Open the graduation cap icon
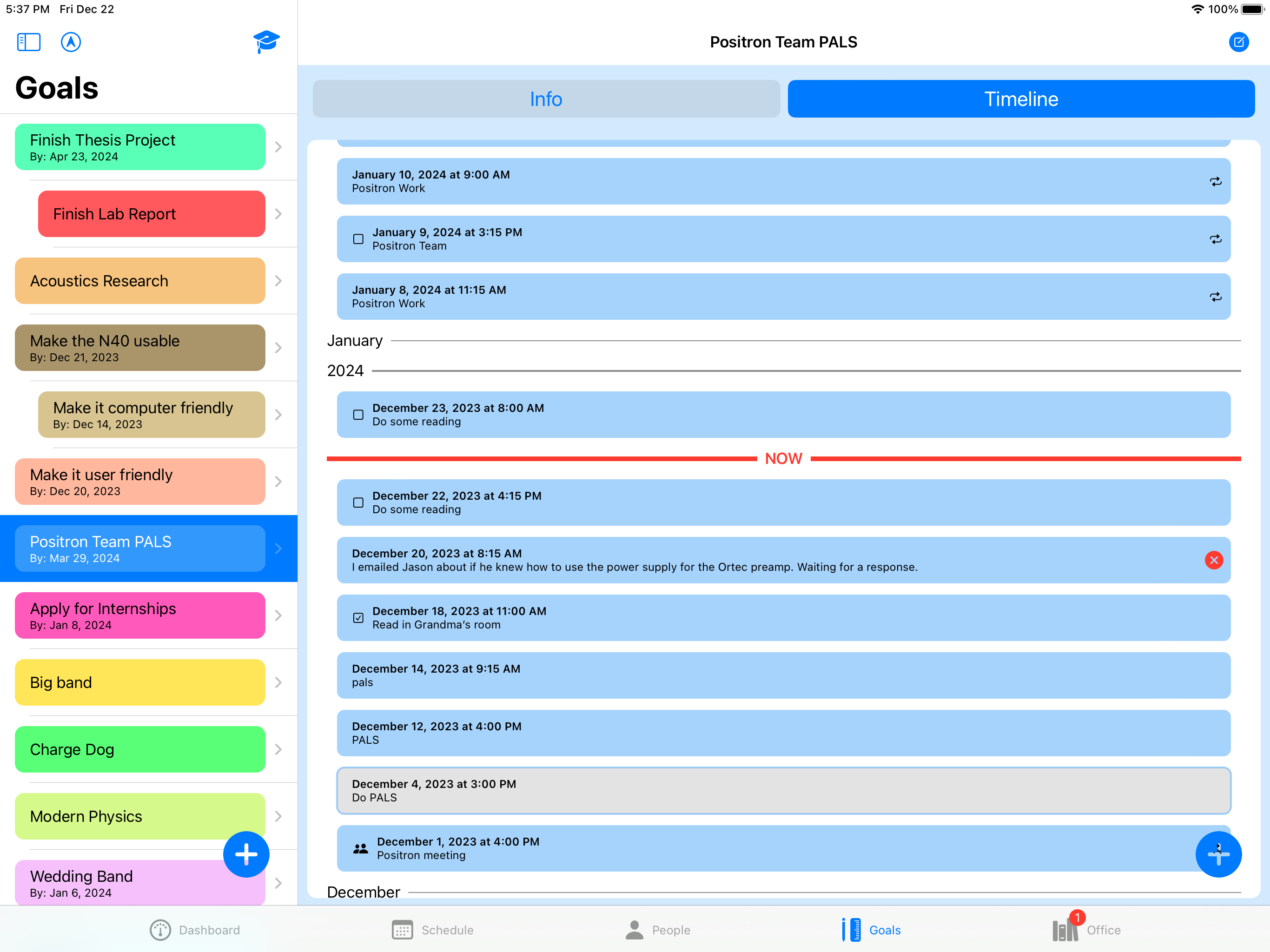This screenshot has width=1270, height=952. [x=266, y=41]
